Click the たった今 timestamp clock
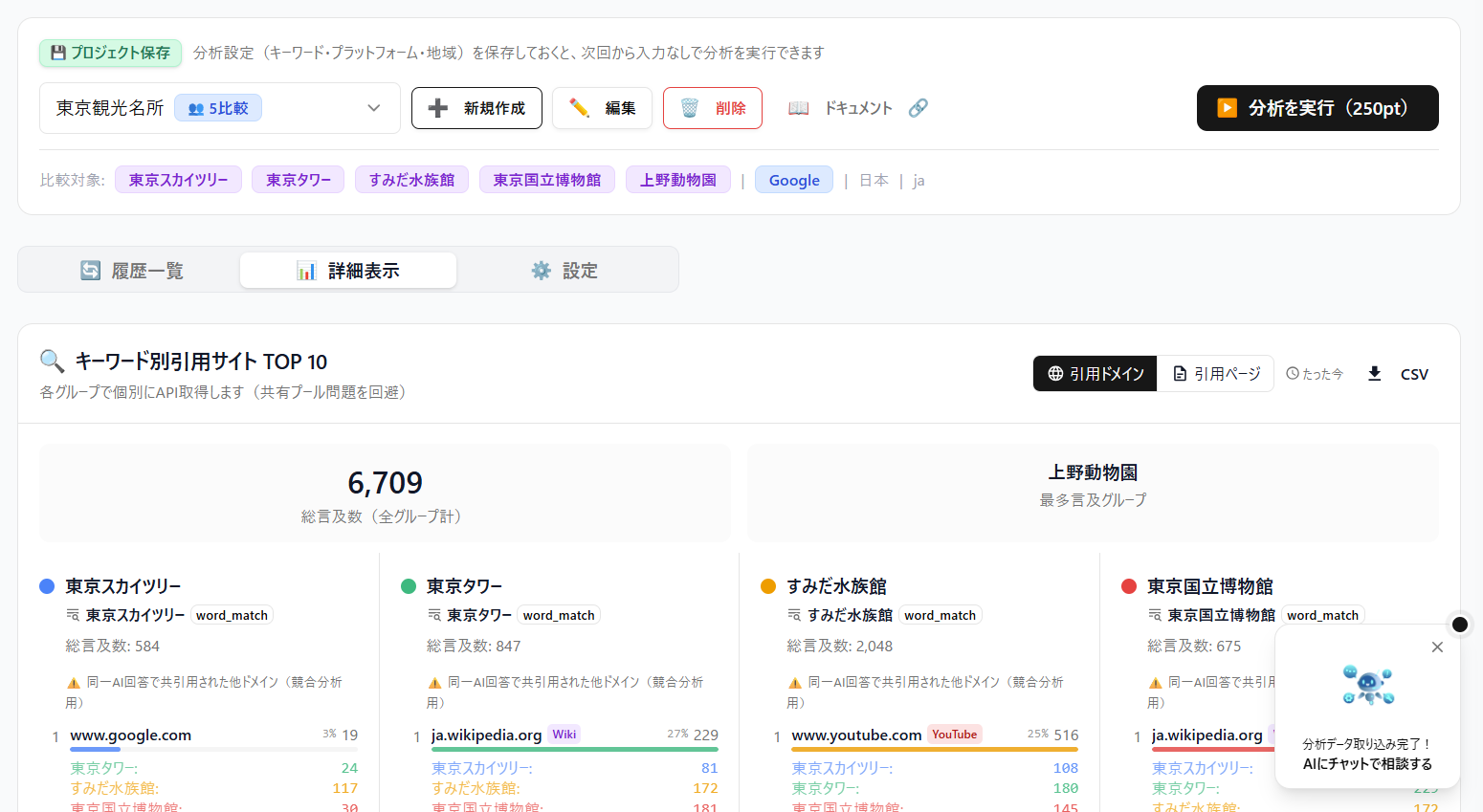The width and height of the screenshot is (1483, 812). 1293,374
